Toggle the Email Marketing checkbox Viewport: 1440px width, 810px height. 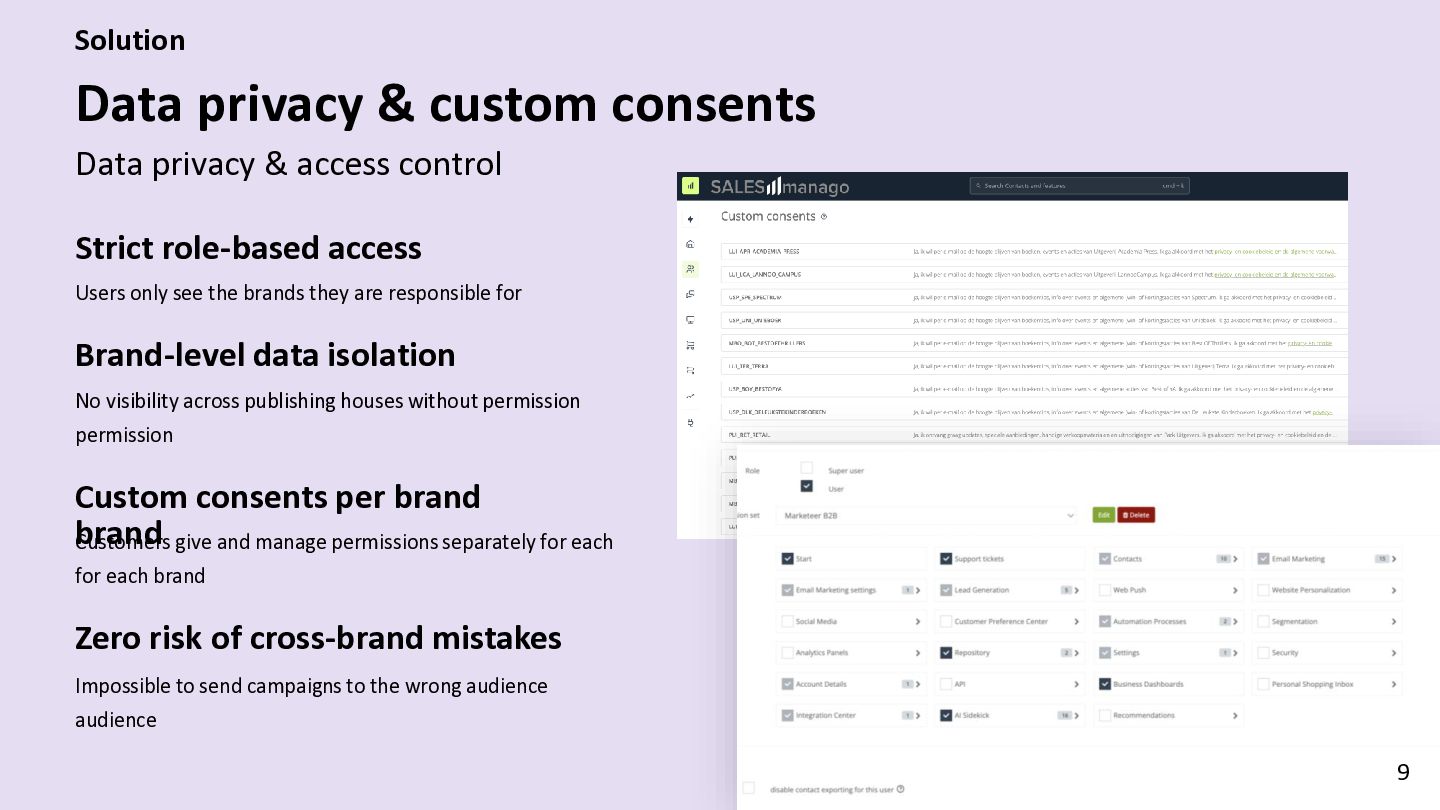click(1264, 559)
